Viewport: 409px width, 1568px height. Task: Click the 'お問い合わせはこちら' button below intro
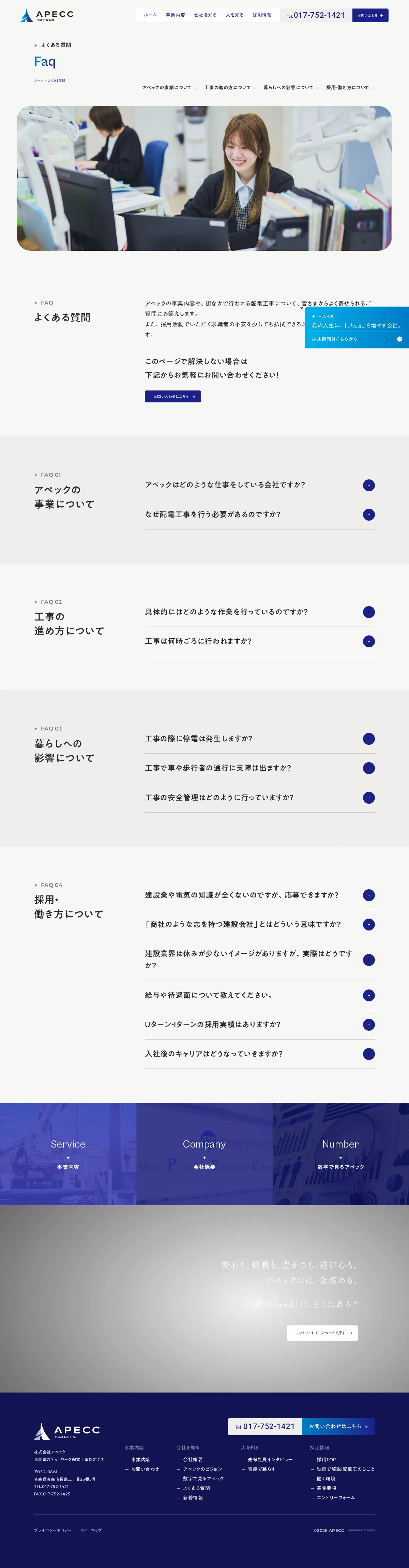pos(173,396)
